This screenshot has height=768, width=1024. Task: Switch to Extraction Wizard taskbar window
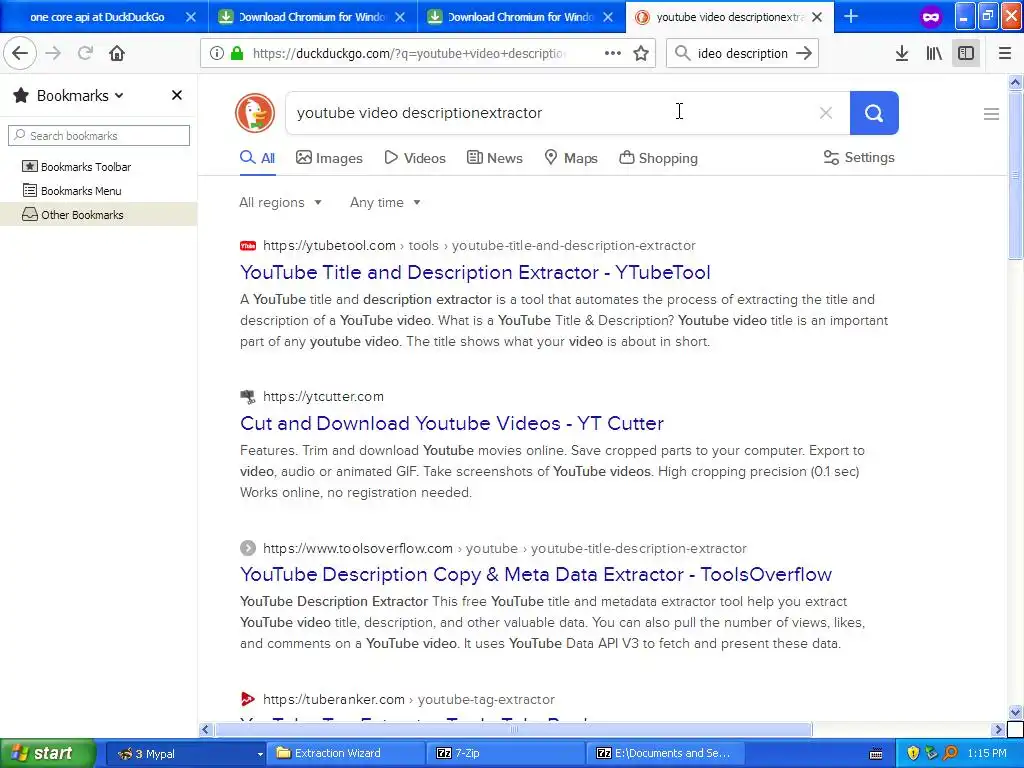(346, 754)
